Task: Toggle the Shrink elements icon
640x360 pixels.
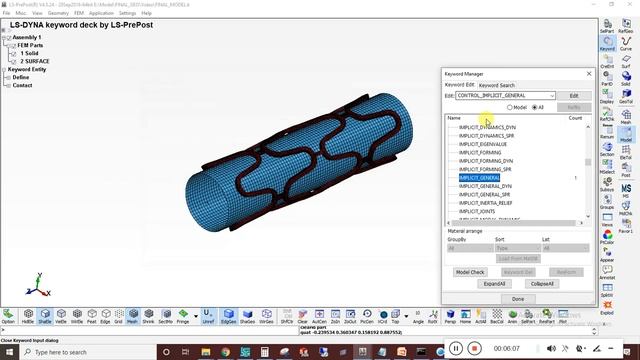Action: pos(149,316)
